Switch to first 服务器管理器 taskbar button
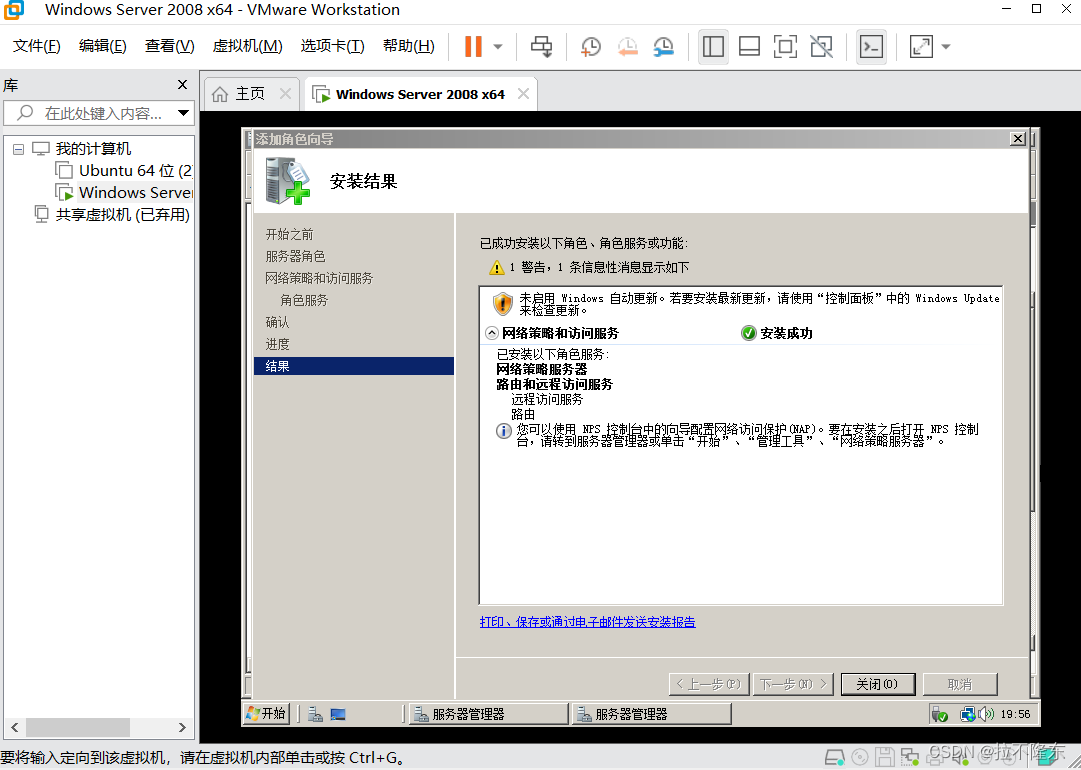The width and height of the screenshot is (1081, 770). point(489,714)
